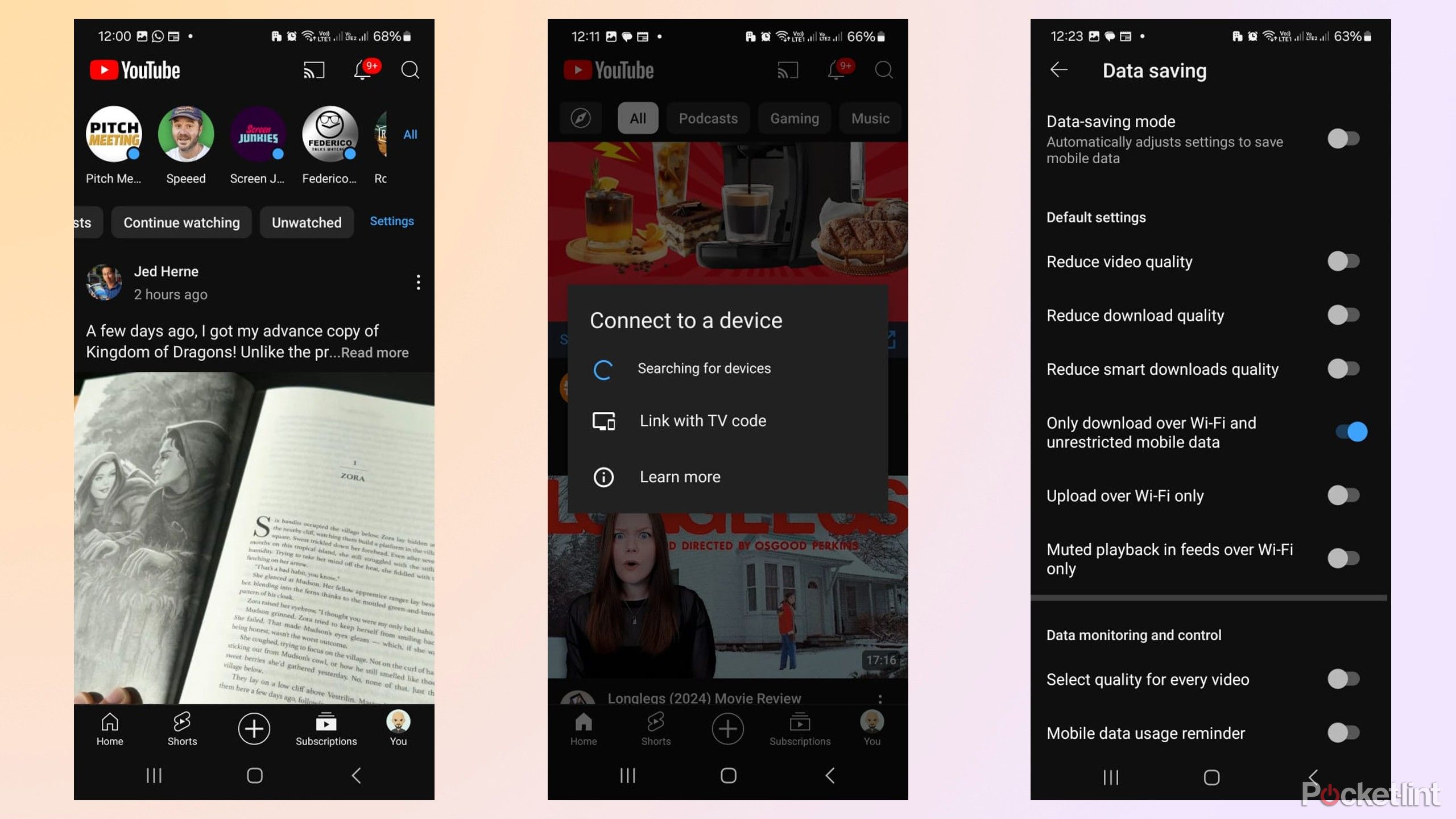Expand the Settings filter on home feed

[x=392, y=221]
